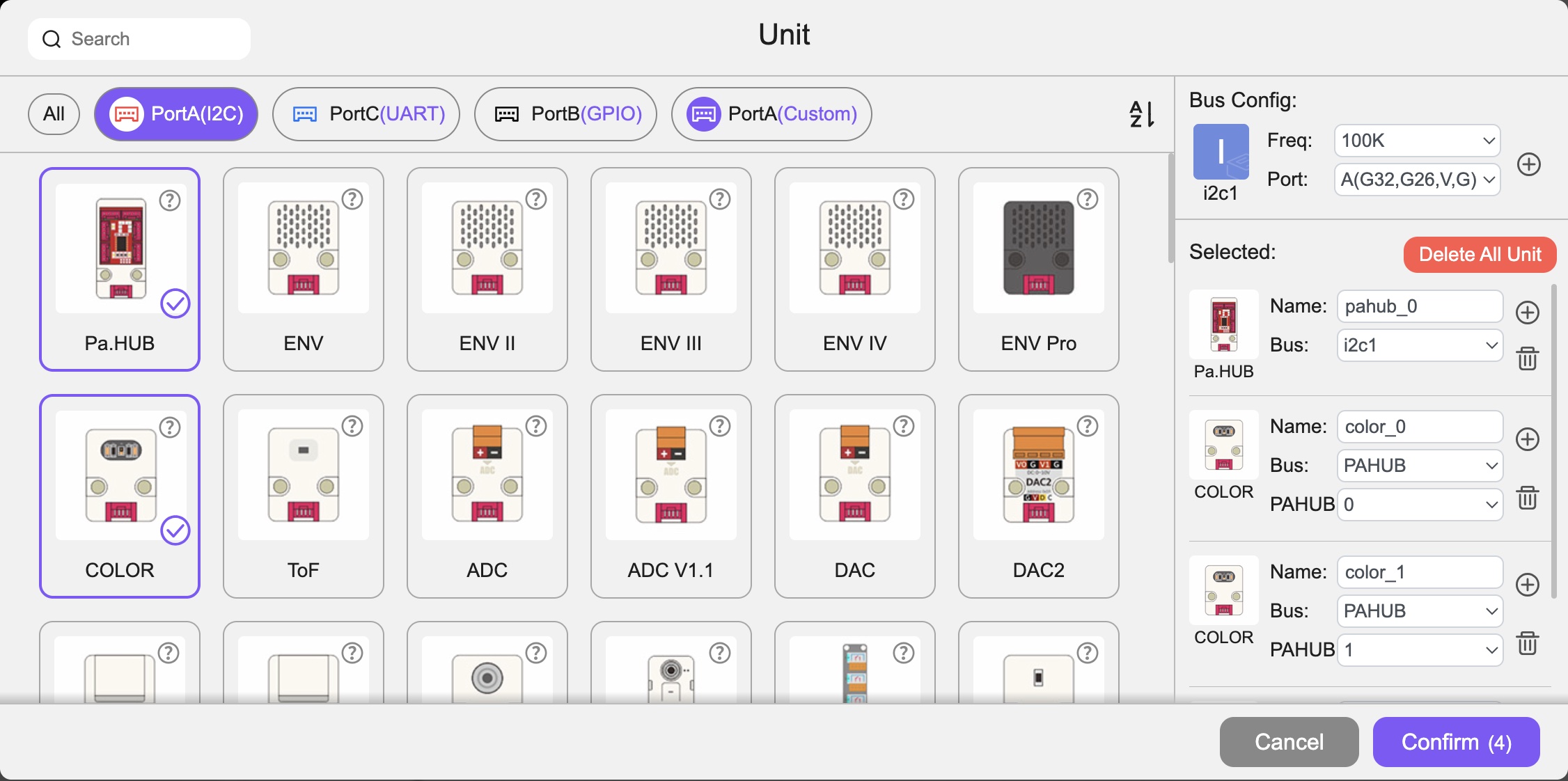Open the Freq 100K dropdown
Image resolution: width=1568 pixels, height=781 pixels.
click(1417, 141)
